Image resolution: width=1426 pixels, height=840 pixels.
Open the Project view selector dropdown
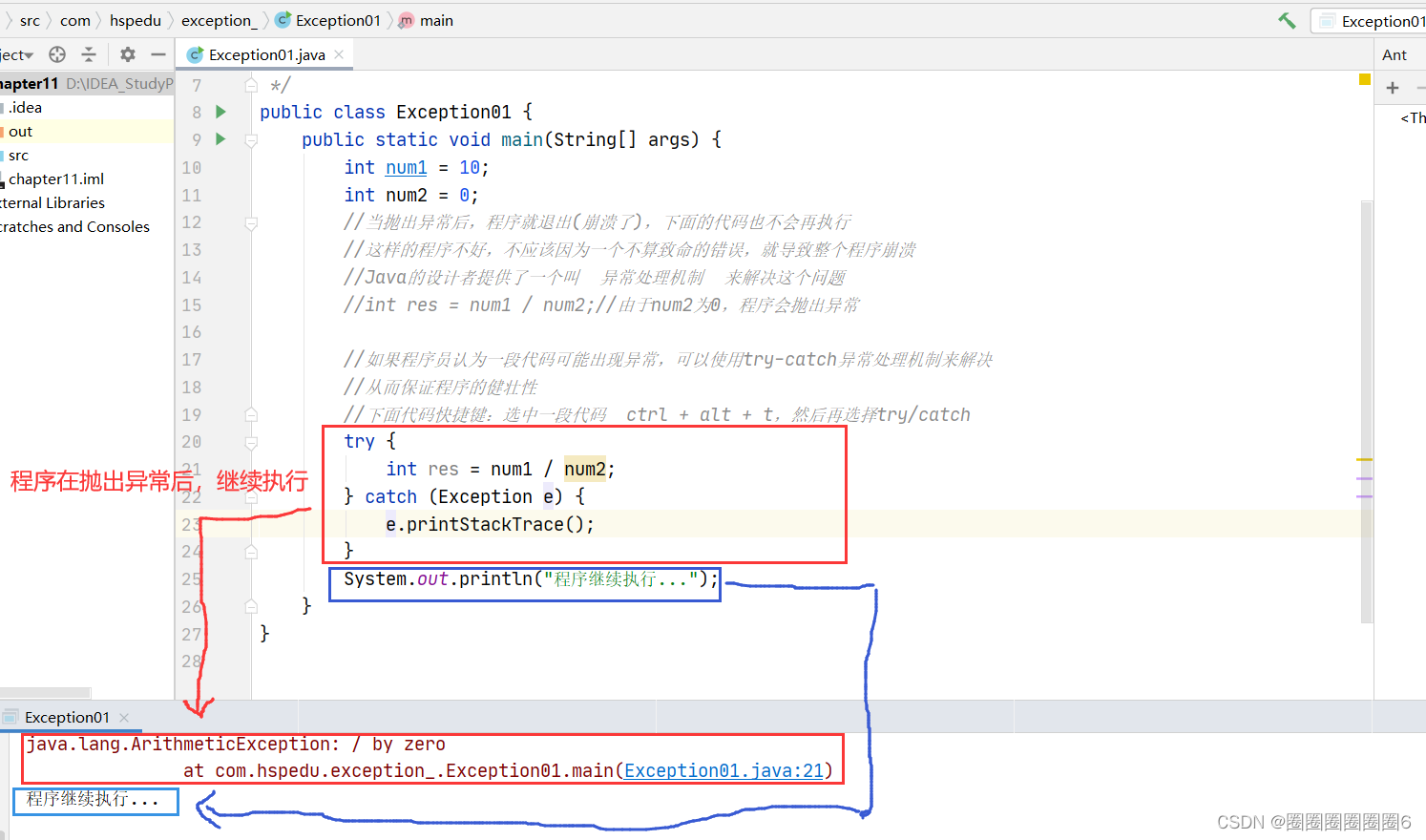coord(17,54)
